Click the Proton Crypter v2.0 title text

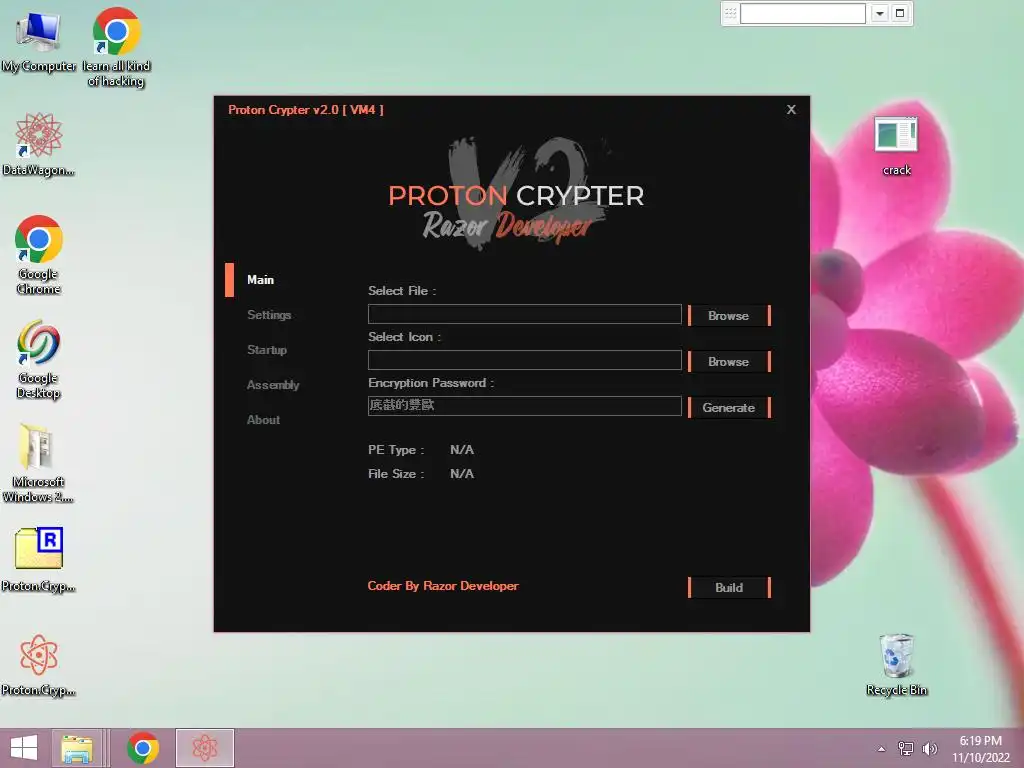click(x=306, y=110)
